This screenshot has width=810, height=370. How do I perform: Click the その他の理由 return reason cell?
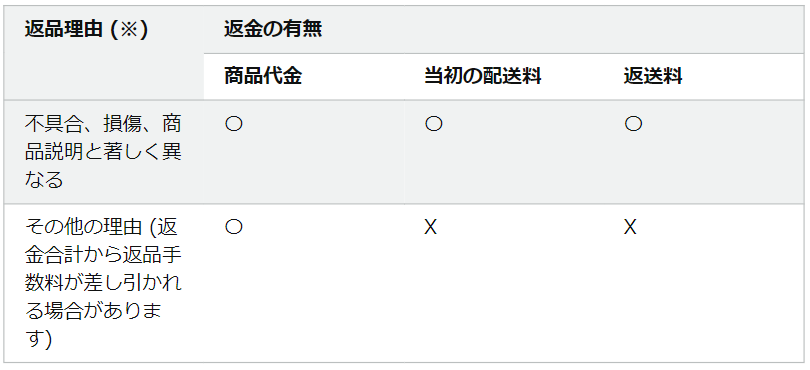pyautogui.click(x=103, y=283)
